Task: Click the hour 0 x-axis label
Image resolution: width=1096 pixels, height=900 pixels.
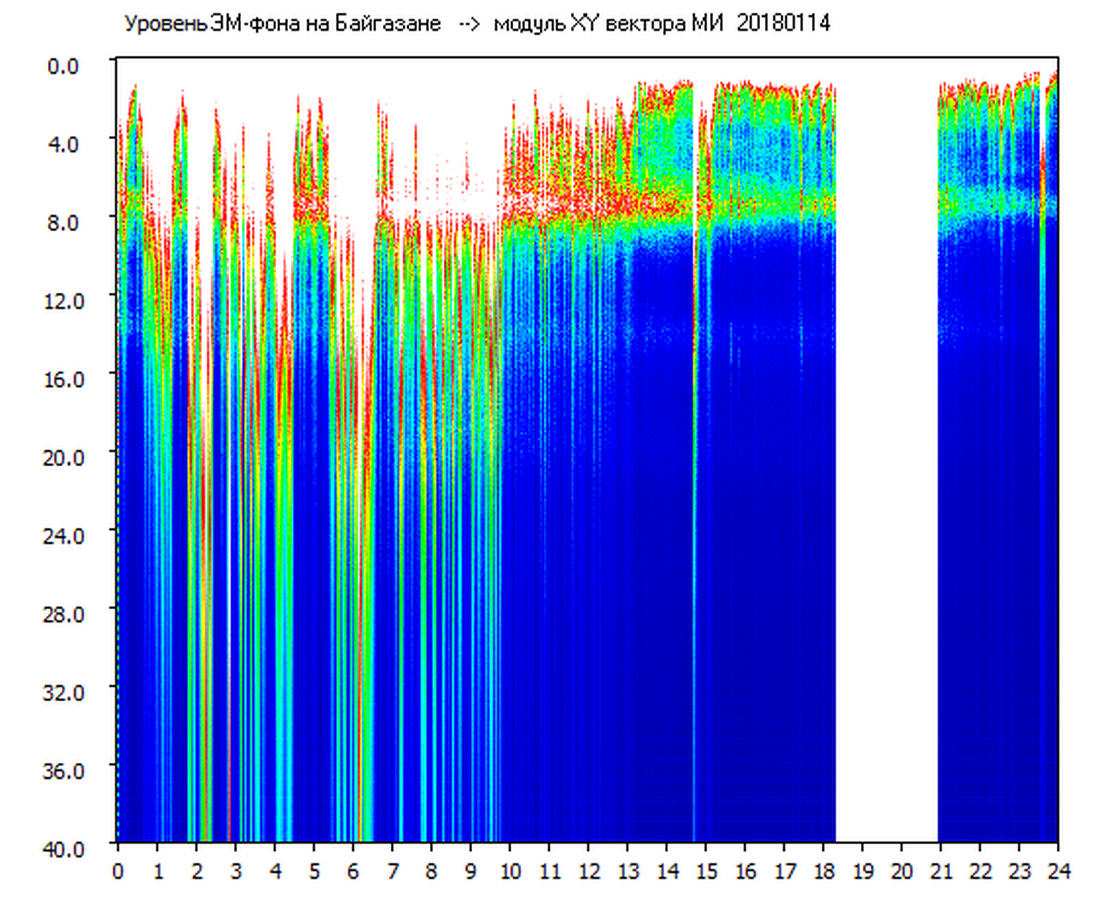Action: tap(118, 872)
